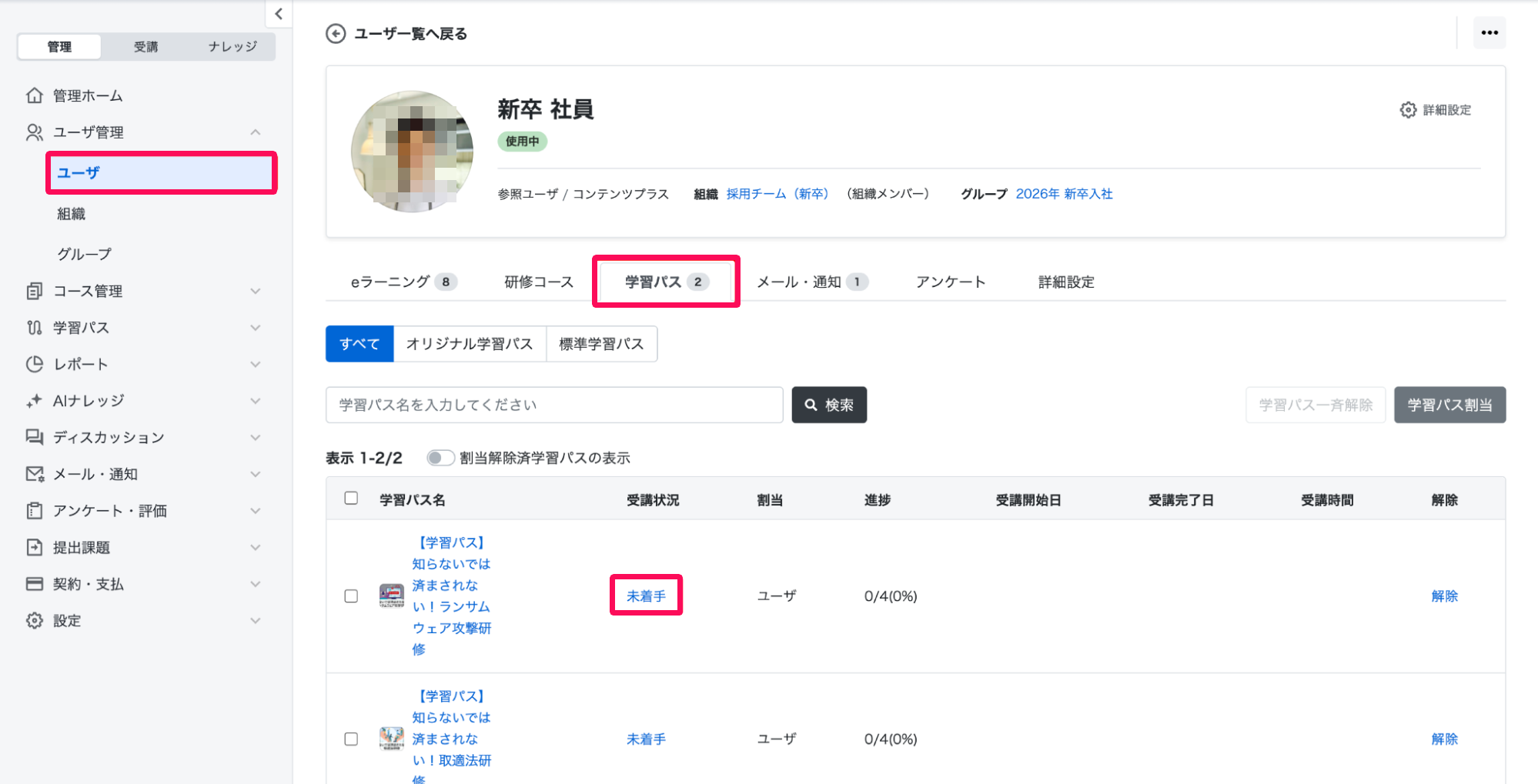Expand the 設定 chevron
The image size is (1538, 784).
pyautogui.click(x=256, y=620)
